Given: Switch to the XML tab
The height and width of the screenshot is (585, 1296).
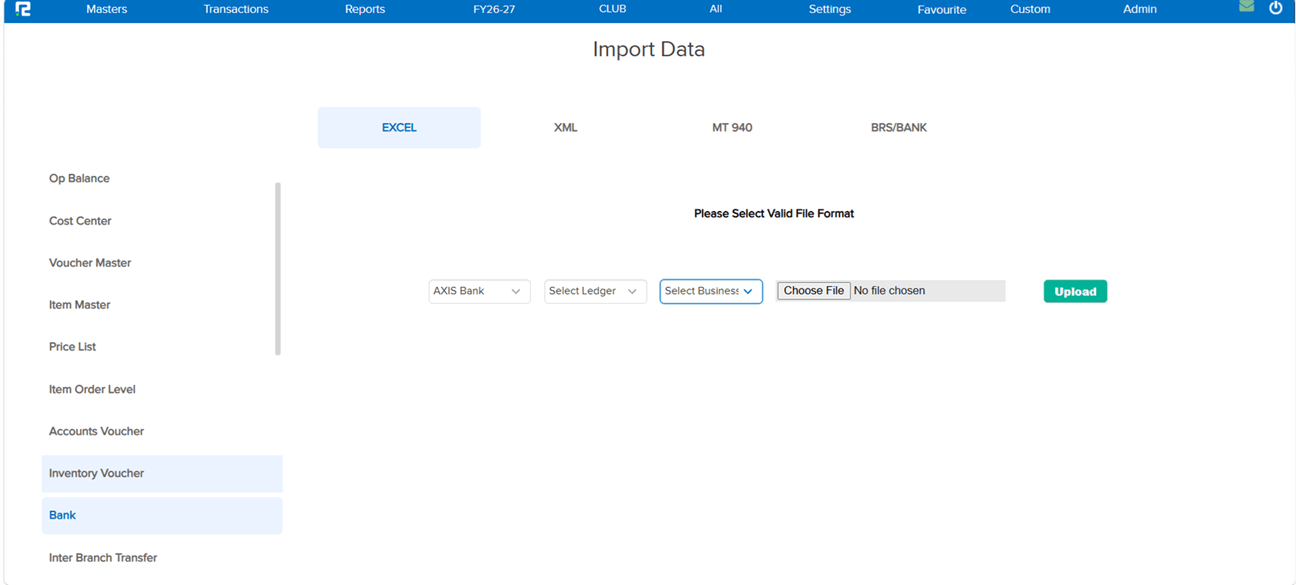Looking at the screenshot, I should point(566,128).
